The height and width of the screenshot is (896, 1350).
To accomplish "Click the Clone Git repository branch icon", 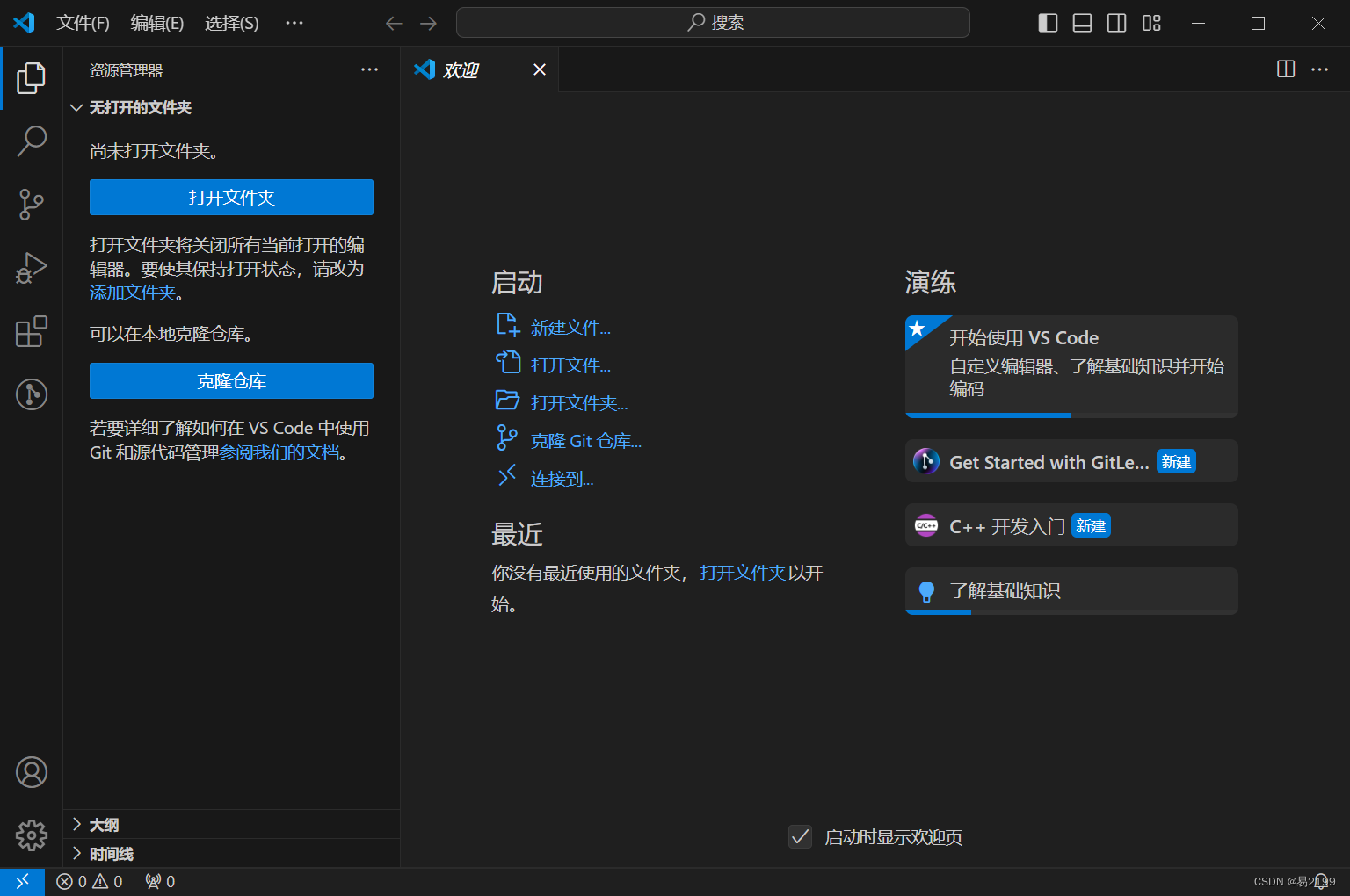I will (x=507, y=437).
